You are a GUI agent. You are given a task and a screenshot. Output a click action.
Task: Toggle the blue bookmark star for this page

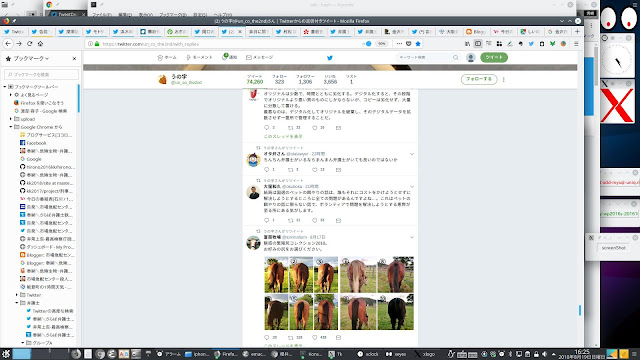click(x=418, y=44)
